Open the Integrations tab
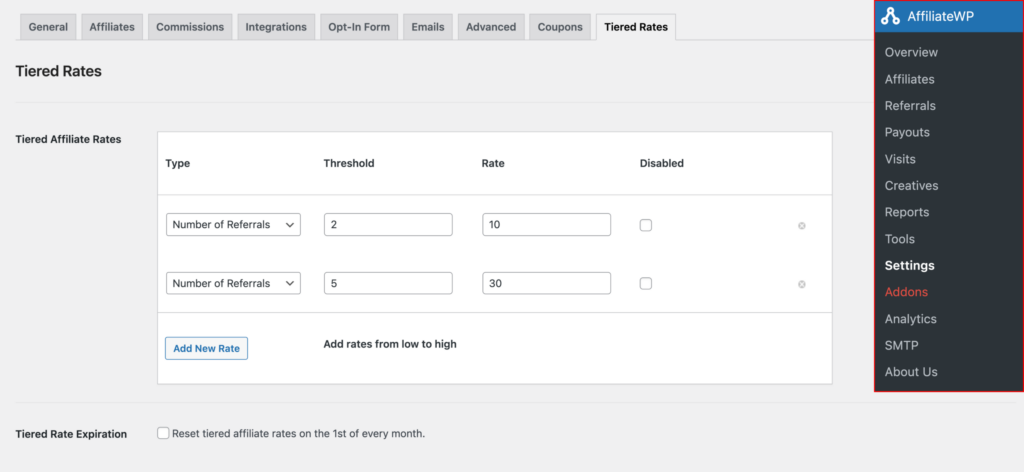The width and height of the screenshot is (1024, 472). tap(276, 27)
